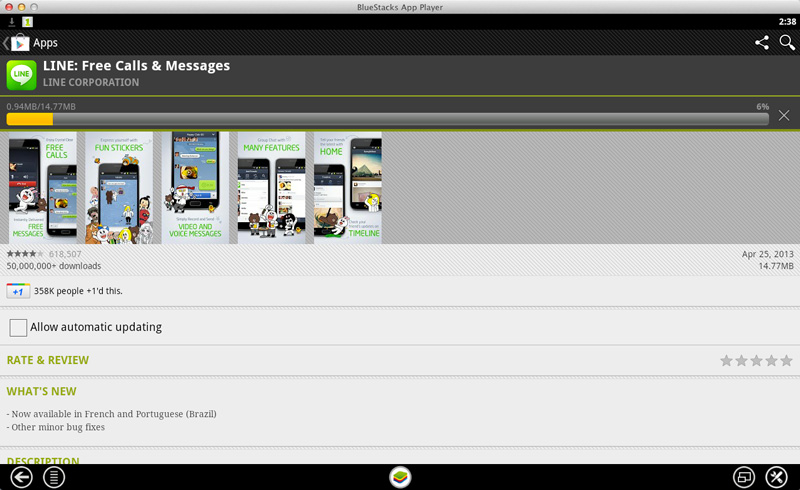
Task: Click the 2:38 clock in the status bar
Action: click(x=787, y=21)
